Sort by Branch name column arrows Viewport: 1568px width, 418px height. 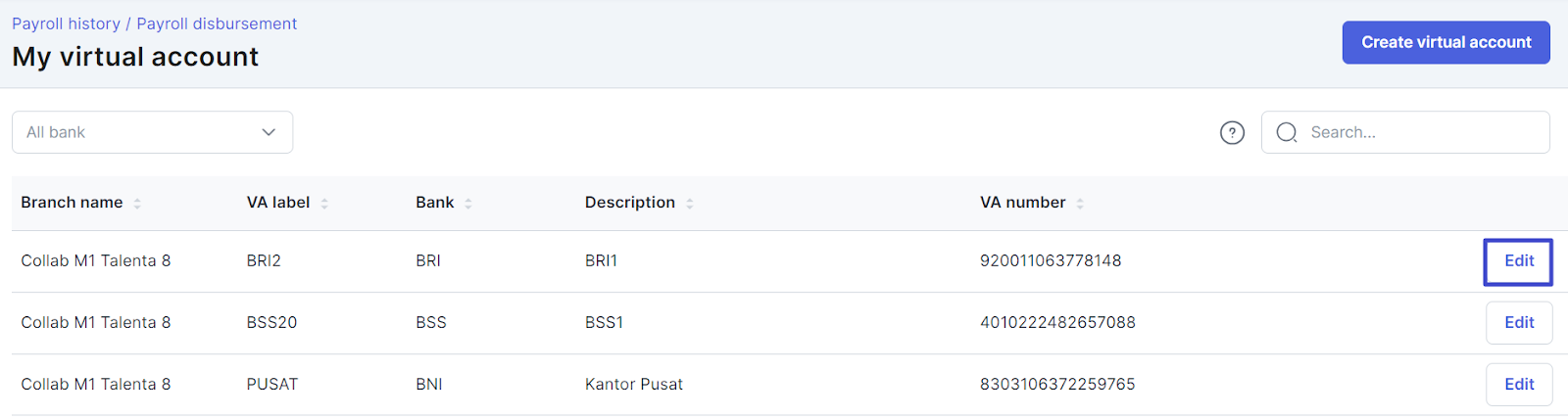137,203
